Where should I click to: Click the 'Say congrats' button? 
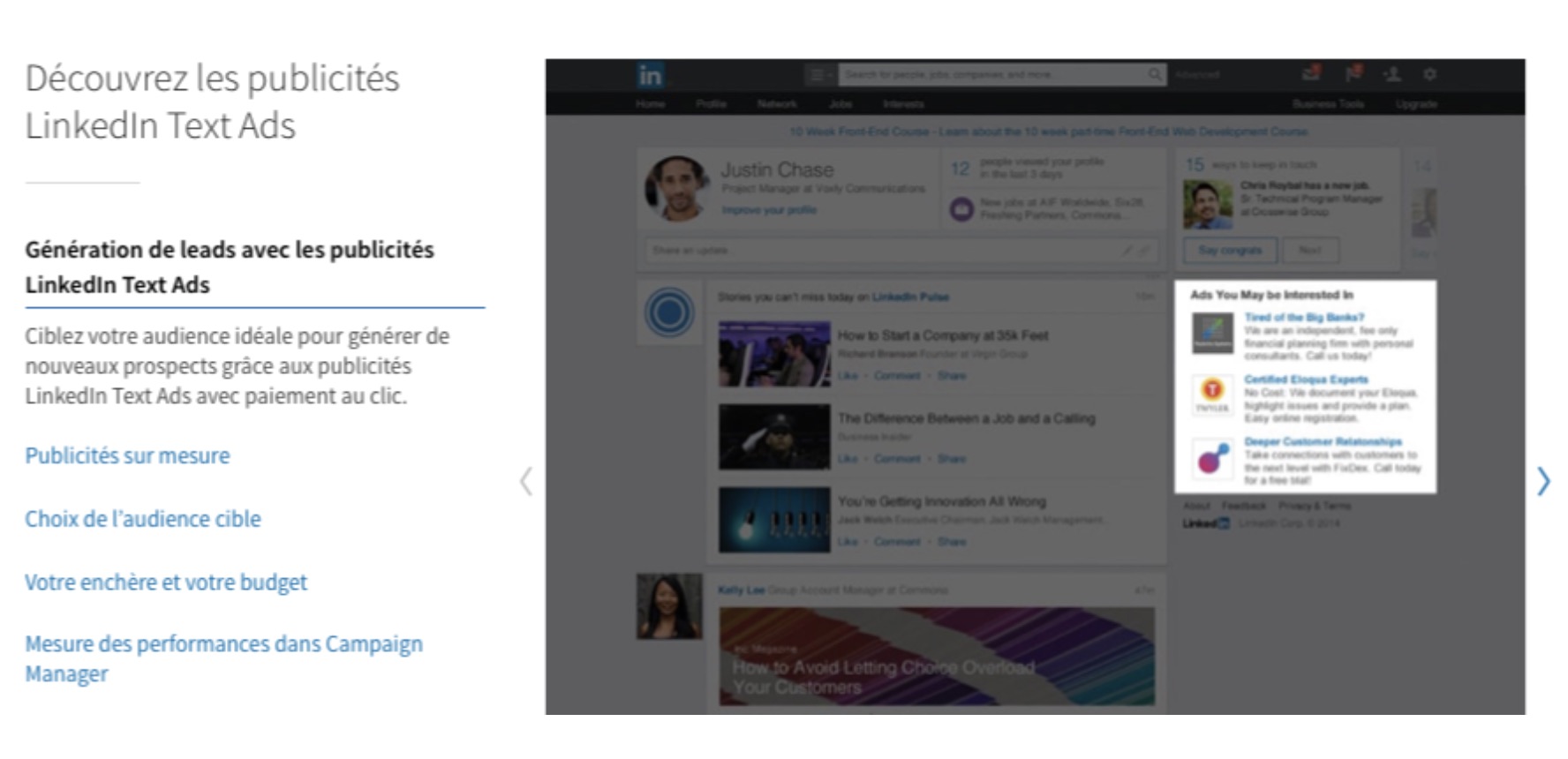(x=1230, y=251)
